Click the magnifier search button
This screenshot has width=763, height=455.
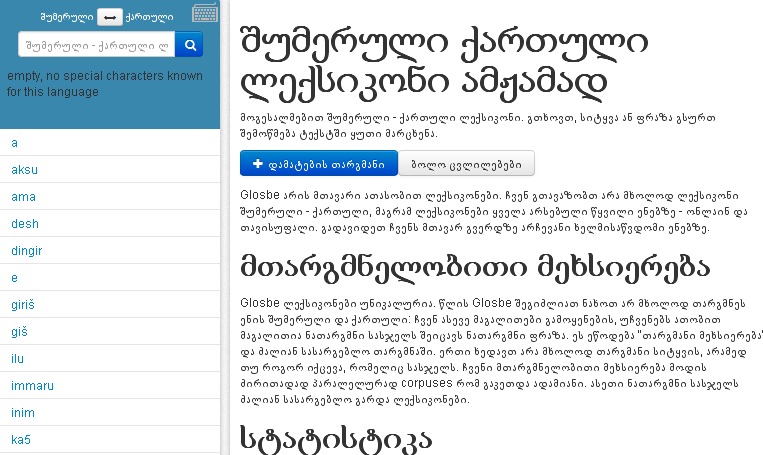pos(189,45)
